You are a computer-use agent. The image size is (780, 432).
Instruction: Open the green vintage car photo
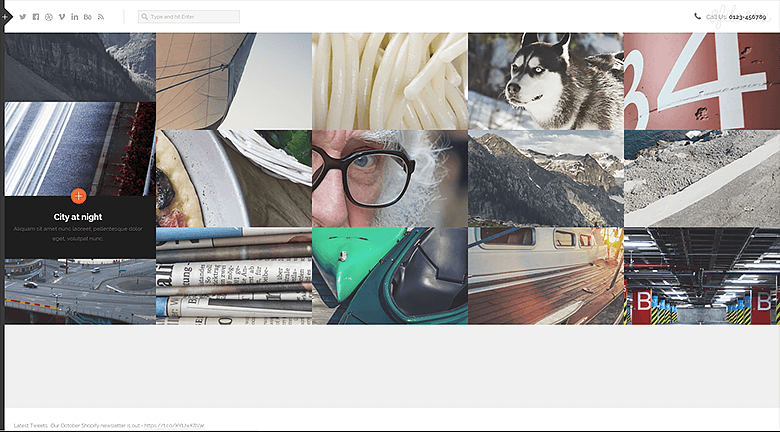coord(389,276)
